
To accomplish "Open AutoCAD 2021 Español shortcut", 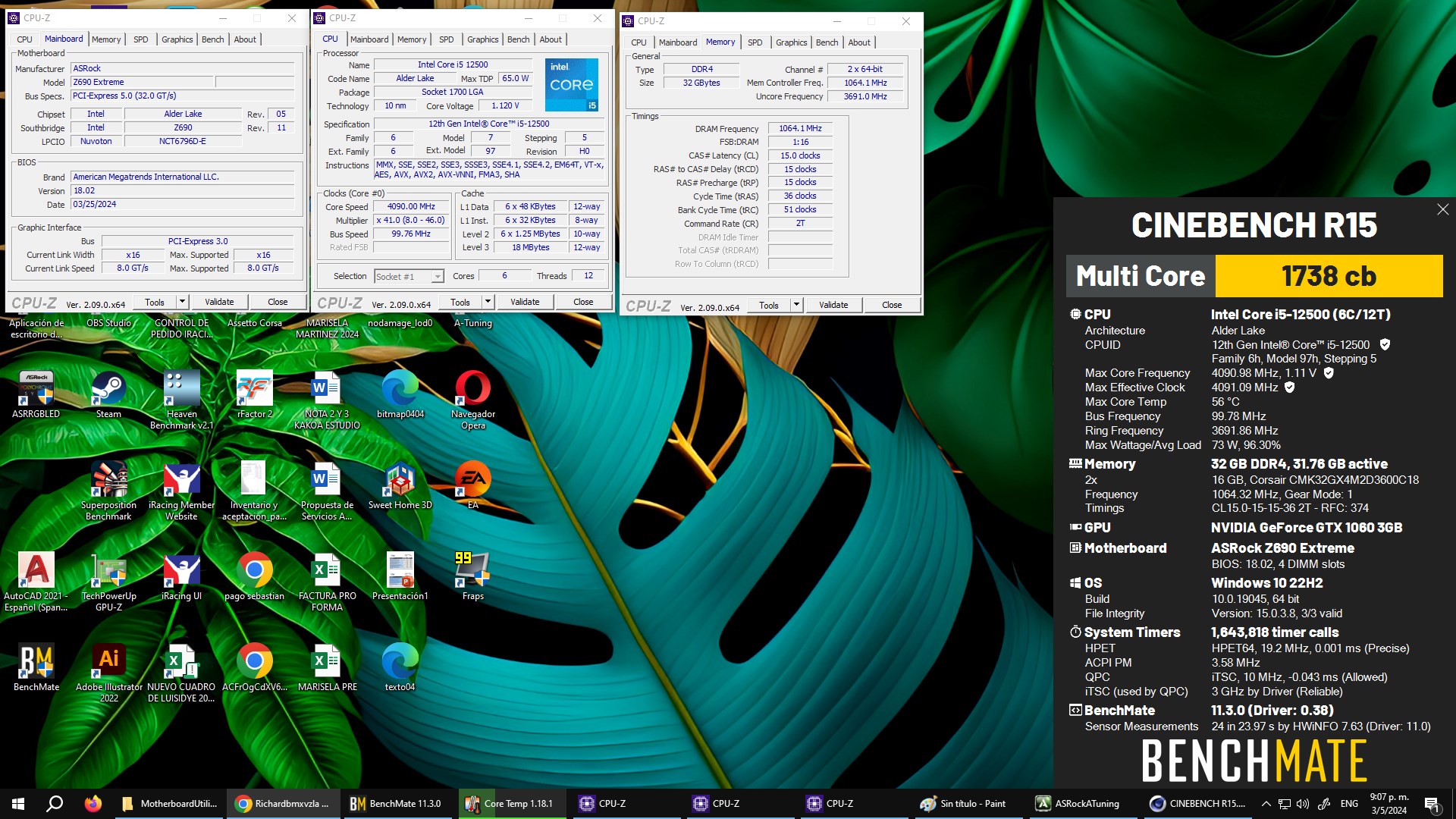I will tap(36, 582).
